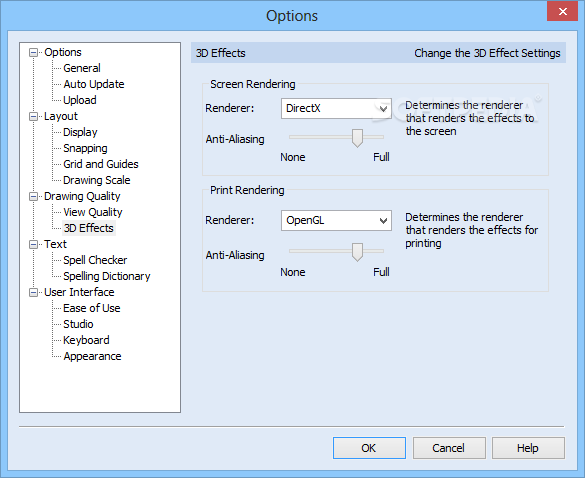The width and height of the screenshot is (585, 478).
Task: Select Appearance settings
Action: pyautogui.click(x=92, y=356)
